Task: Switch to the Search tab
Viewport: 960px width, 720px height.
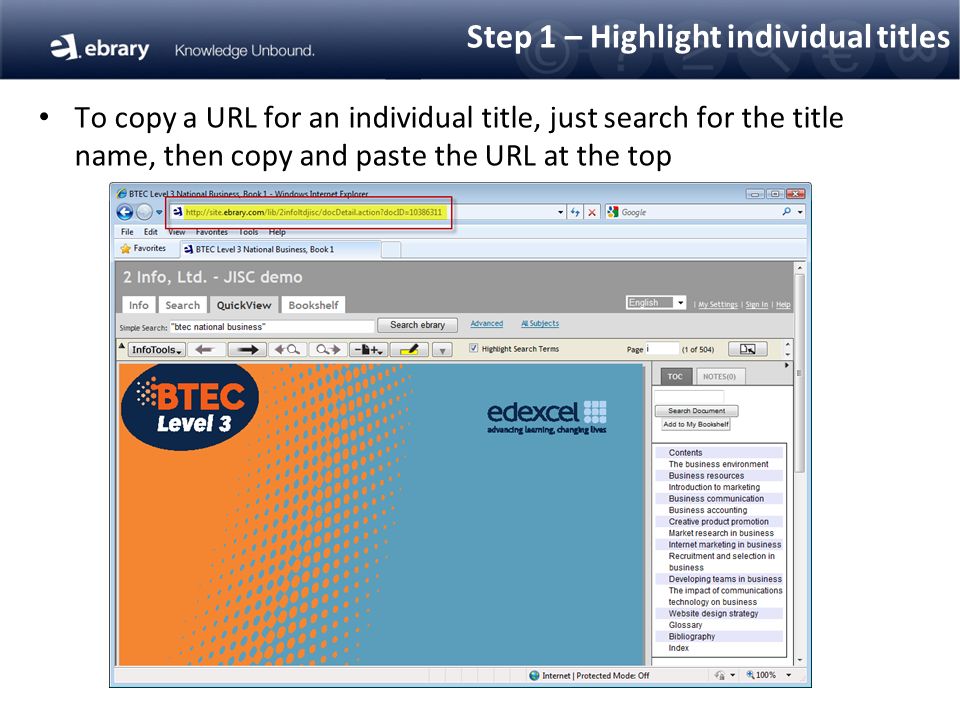Action: pyautogui.click(x=182, y=305)
